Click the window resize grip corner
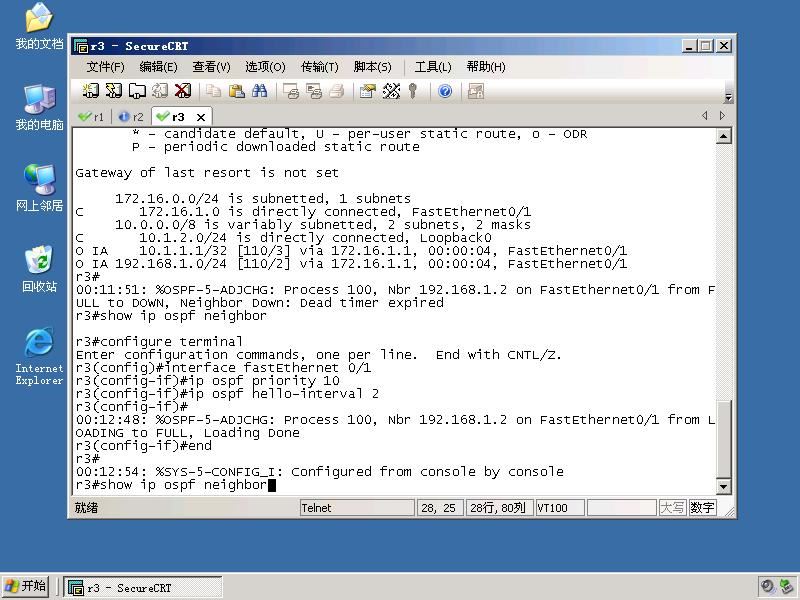The height and width of the screenshot is (600, 800). [729, 511]
